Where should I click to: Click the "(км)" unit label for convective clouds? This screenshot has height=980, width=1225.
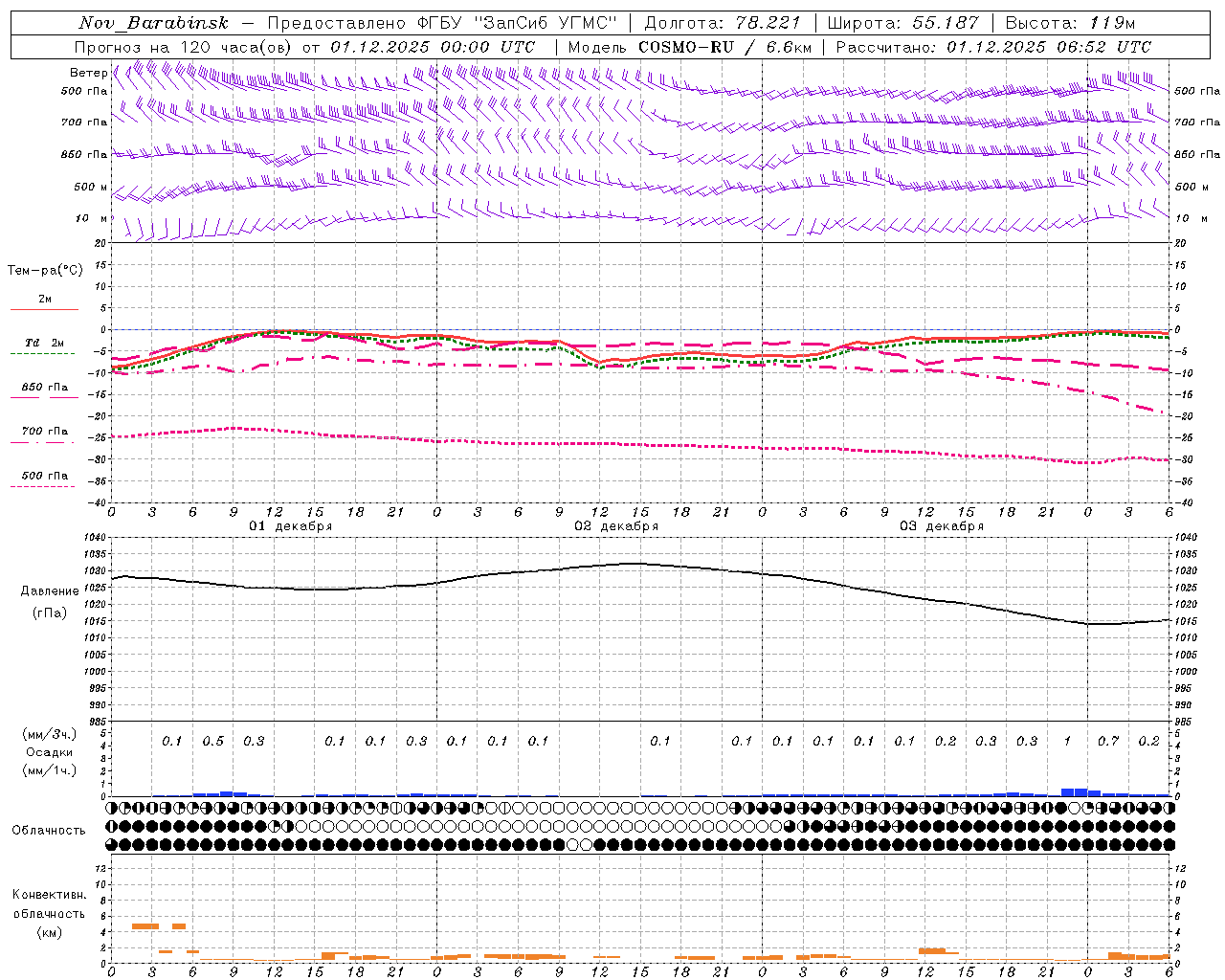pyautogui.click(x=49, y=932)
